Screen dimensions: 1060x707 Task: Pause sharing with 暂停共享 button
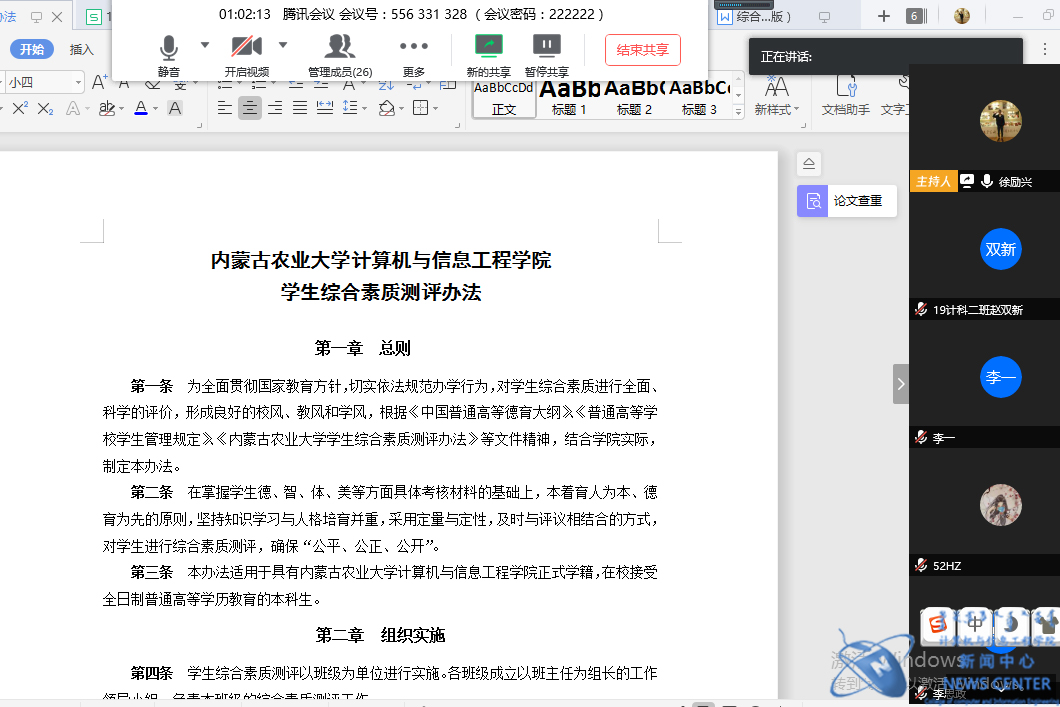(546, 52)
